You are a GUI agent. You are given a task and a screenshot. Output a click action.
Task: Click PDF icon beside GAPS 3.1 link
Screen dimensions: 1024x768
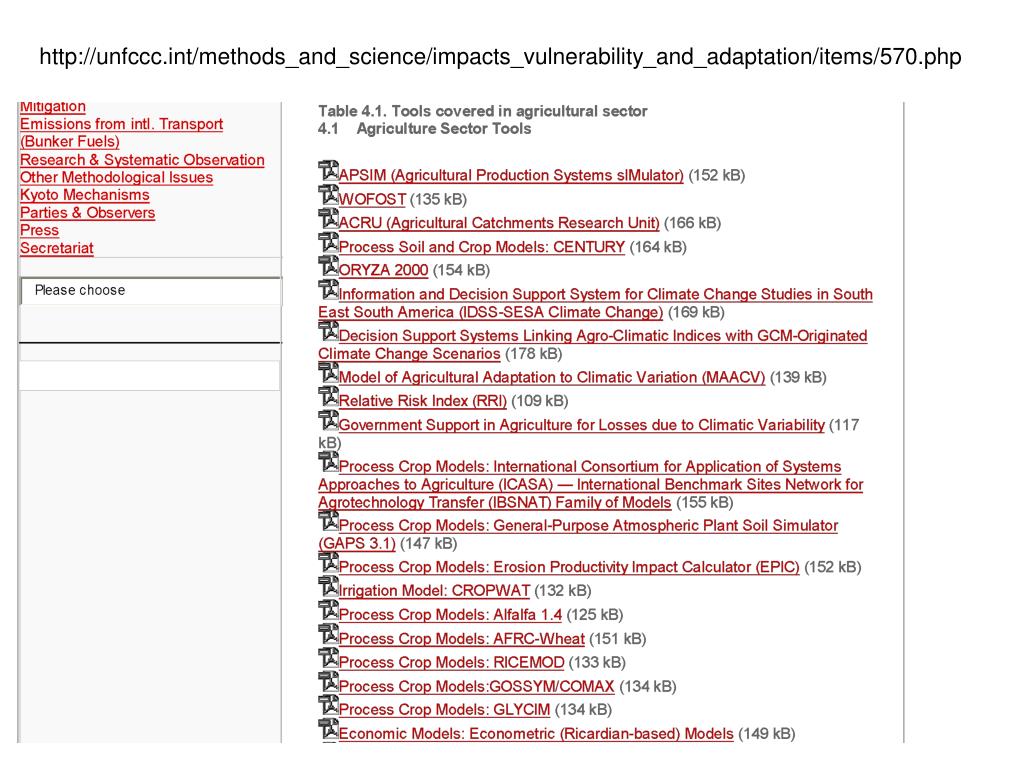click(x=328, y=521)
